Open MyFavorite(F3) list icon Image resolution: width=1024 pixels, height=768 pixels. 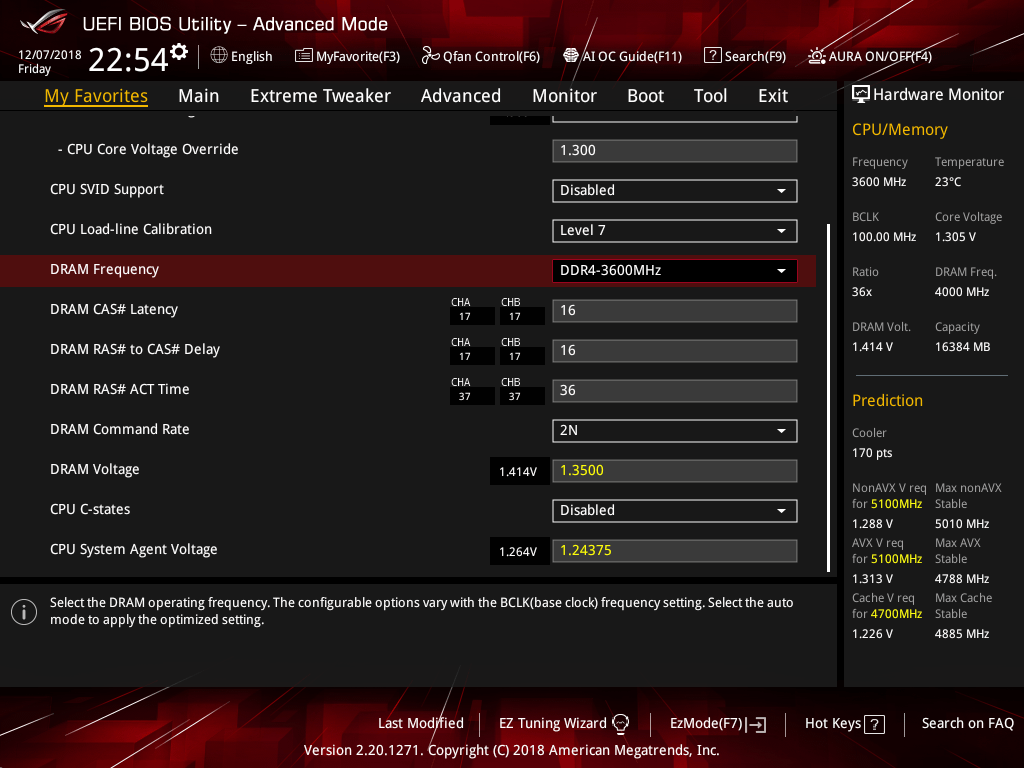tap(303, 56)
